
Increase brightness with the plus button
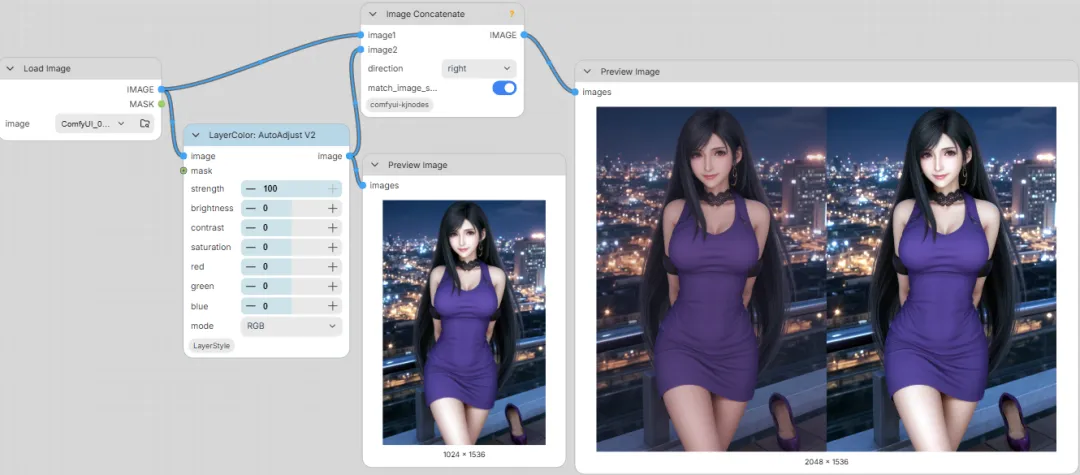point(333,208)
